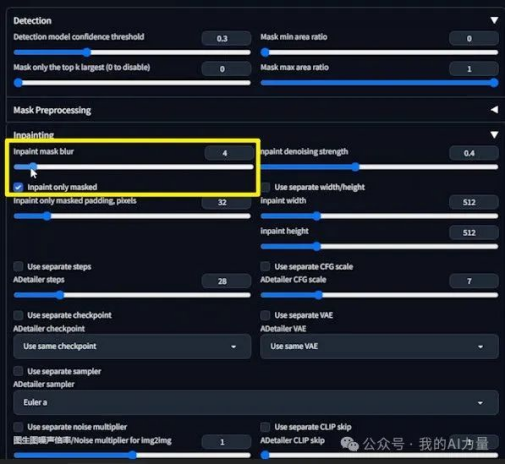Click Inpaint mask blur slider handle
This screenshot has width=505, height=465.
[x=33, y=167]
